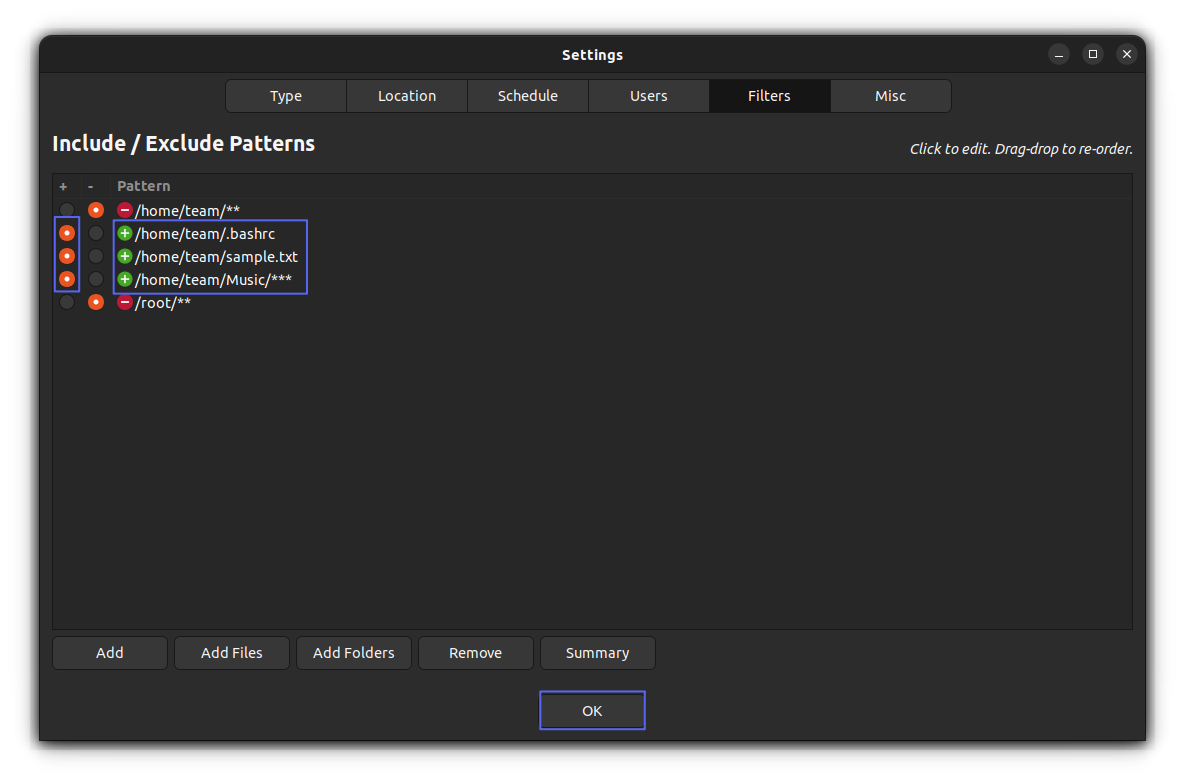Click the Add button

pos(110,653)
